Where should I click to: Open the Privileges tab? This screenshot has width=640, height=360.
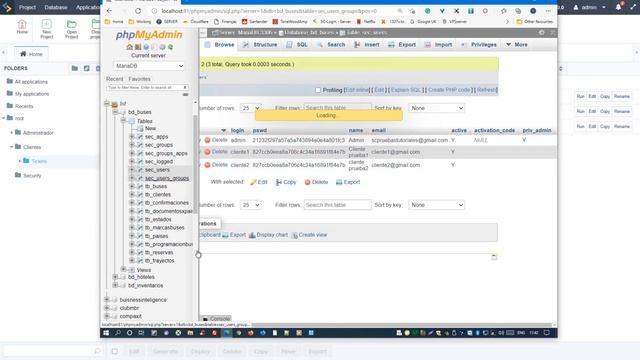point(479,44)
